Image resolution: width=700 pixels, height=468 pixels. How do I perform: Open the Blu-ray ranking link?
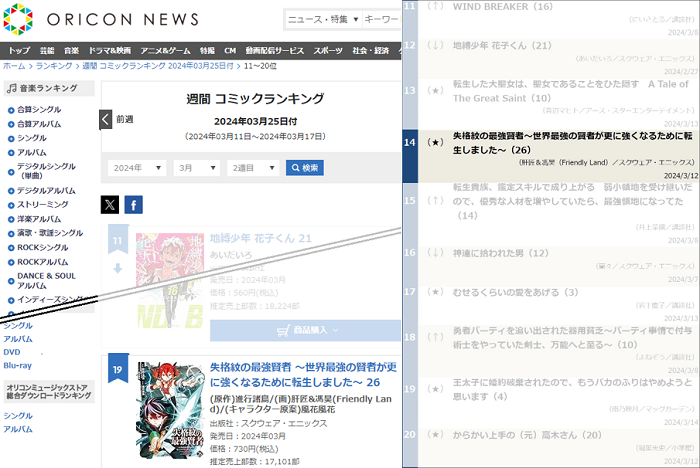(17, 366)
